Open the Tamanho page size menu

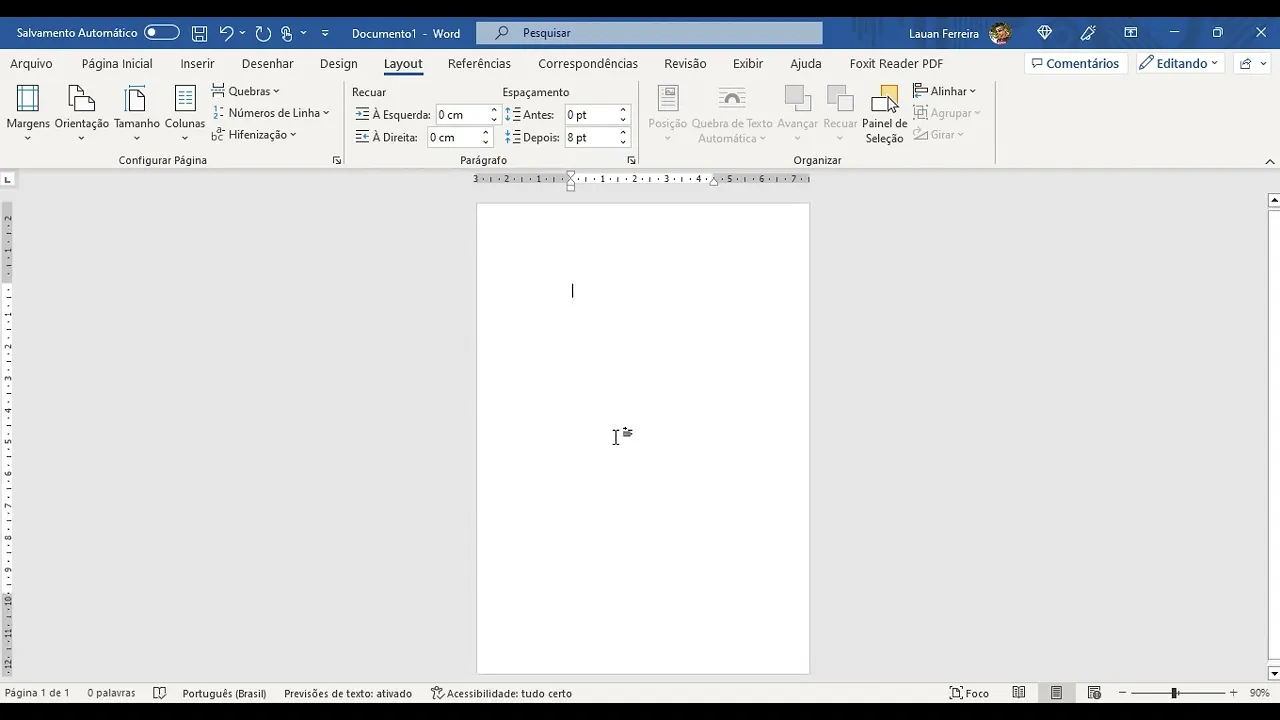click(x=137, y=113)
